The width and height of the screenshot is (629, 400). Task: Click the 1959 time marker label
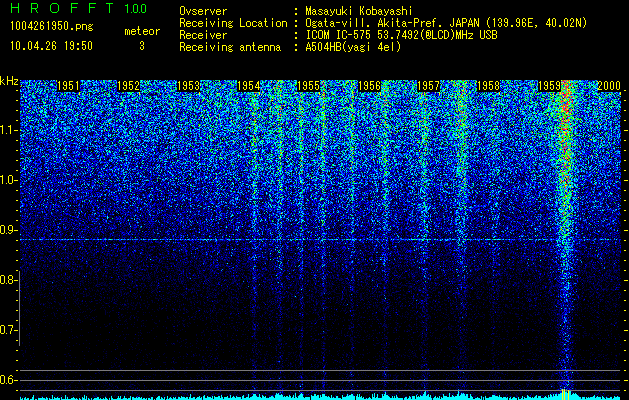(549, 85)
